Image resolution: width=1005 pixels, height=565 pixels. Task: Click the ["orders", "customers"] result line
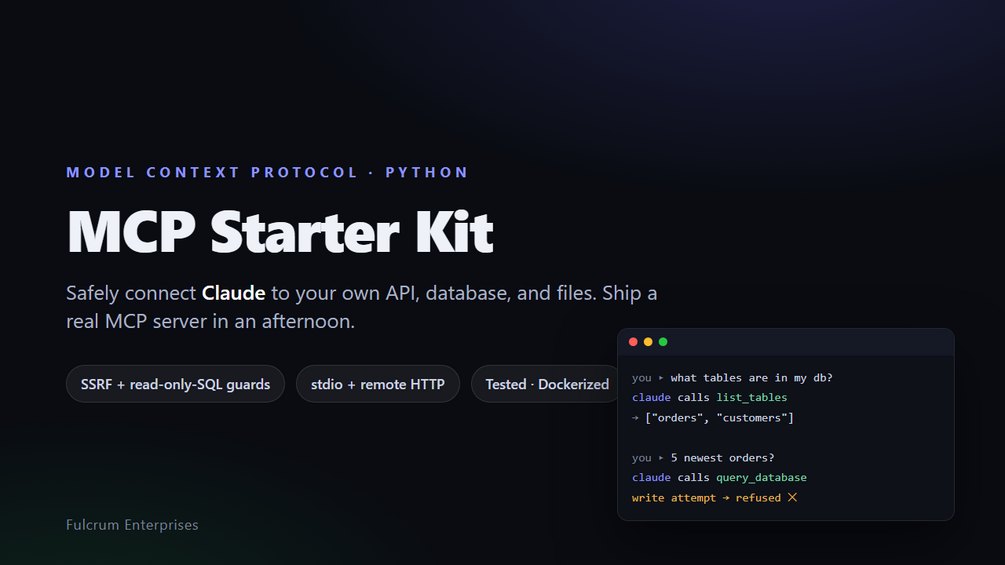point(713,418)
